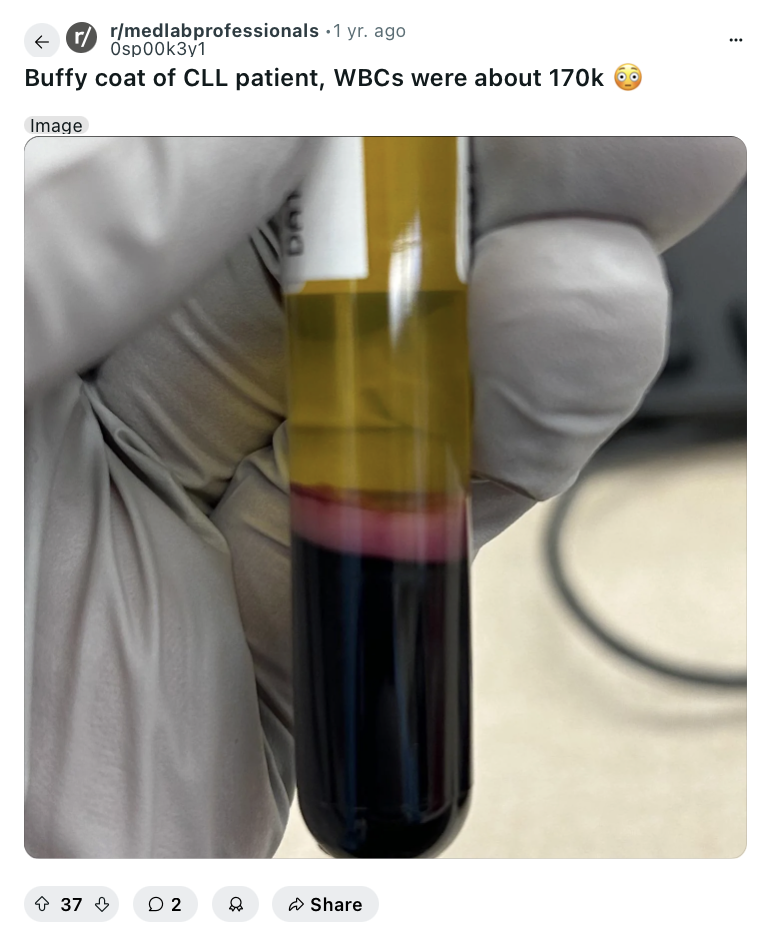Click the vote score of 37
770x930 pixels.
pos(71,904)
